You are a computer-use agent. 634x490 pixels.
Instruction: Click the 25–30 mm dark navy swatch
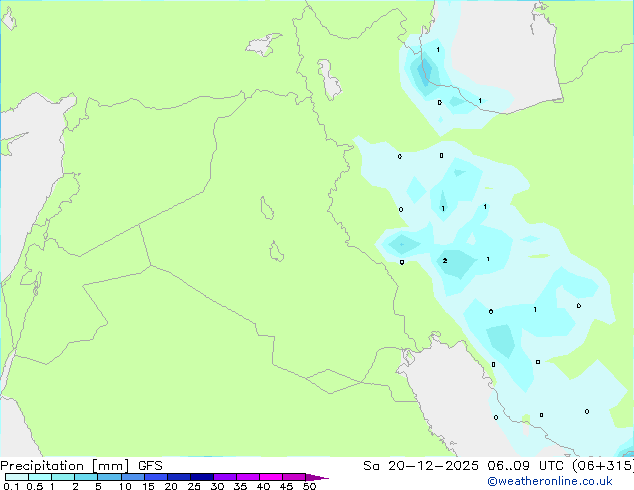(x=202, y=477)
